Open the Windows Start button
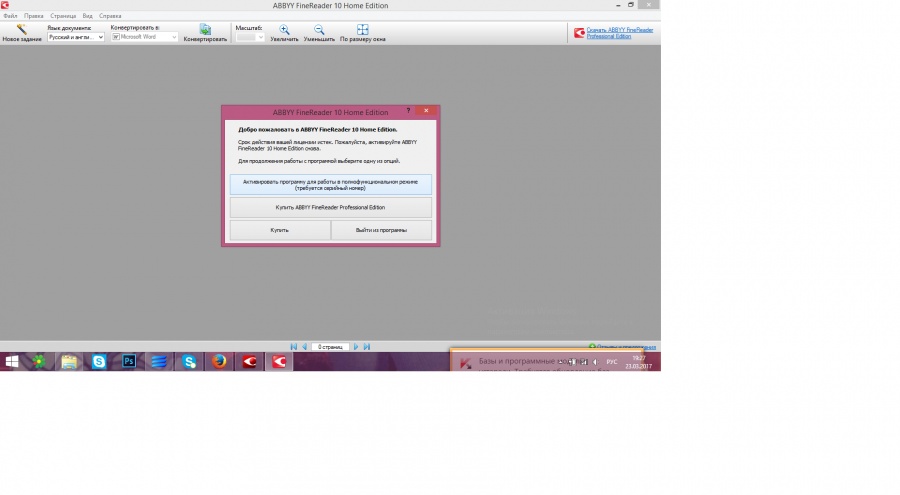 tap(11, 361)
